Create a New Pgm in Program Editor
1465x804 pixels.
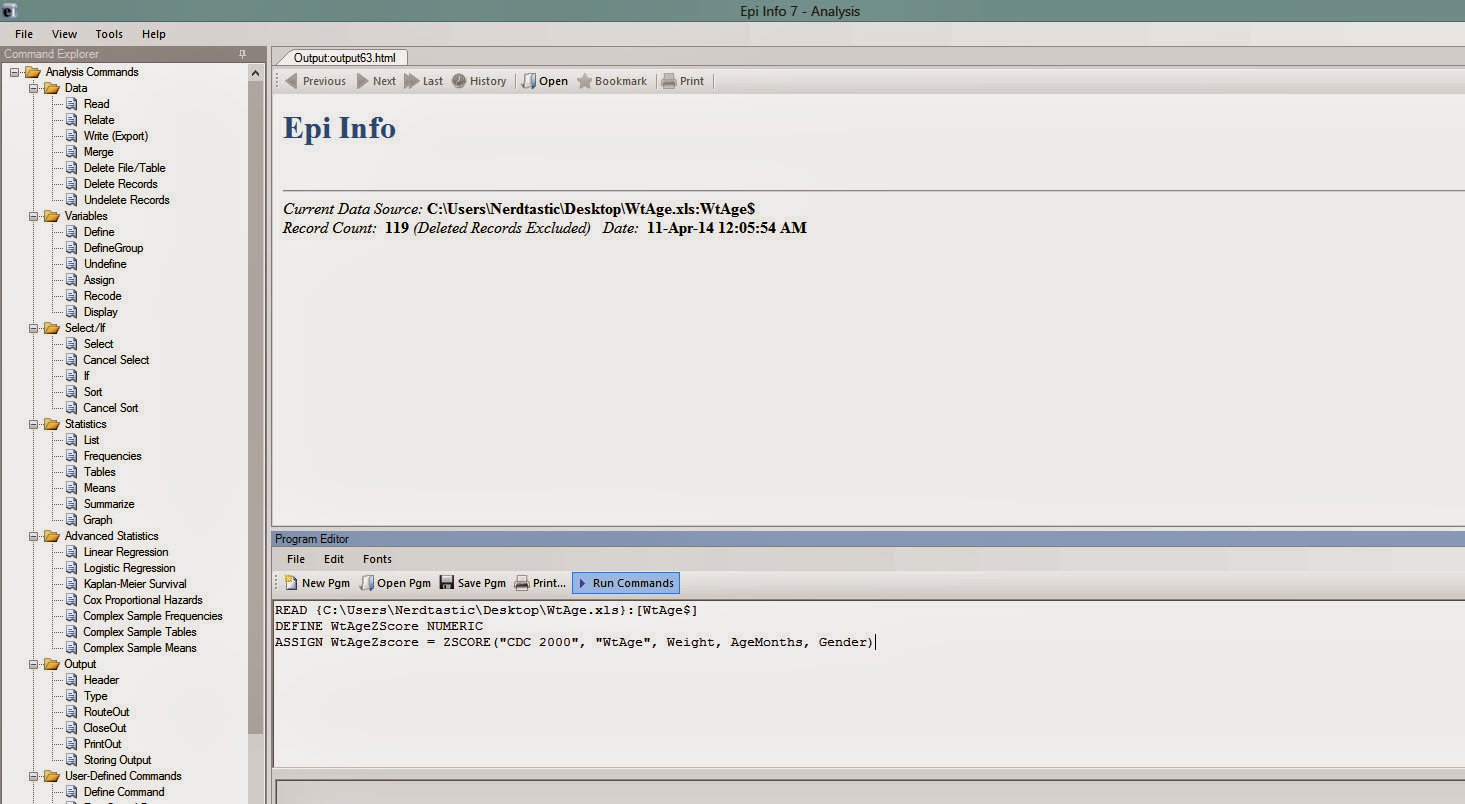tap(317, 583)
